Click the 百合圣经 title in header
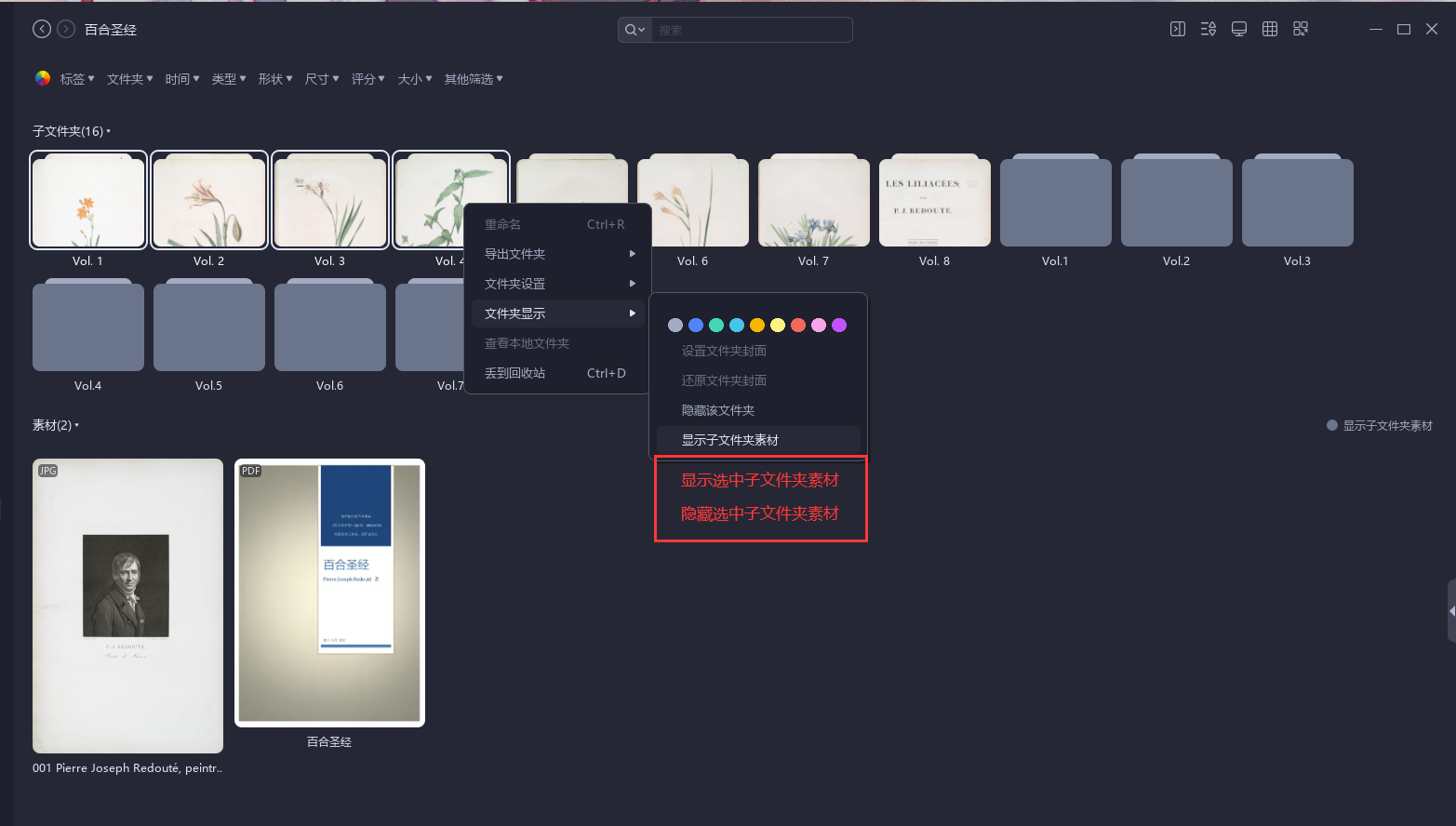The height and width of the screenshot is (826, 1456). click(x=111, y=30)
